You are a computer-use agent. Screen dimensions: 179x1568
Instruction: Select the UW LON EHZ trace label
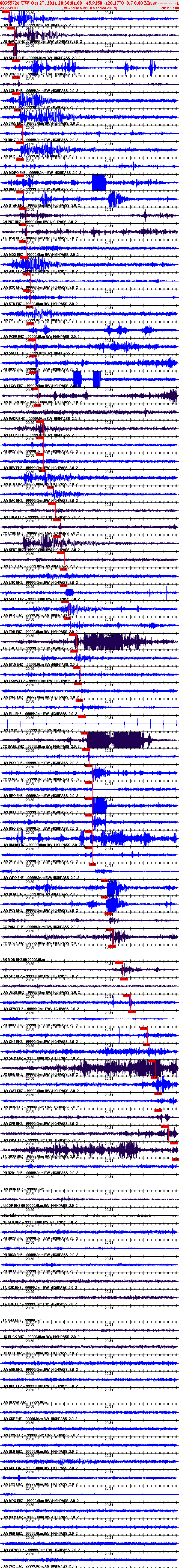pos(40,91)
